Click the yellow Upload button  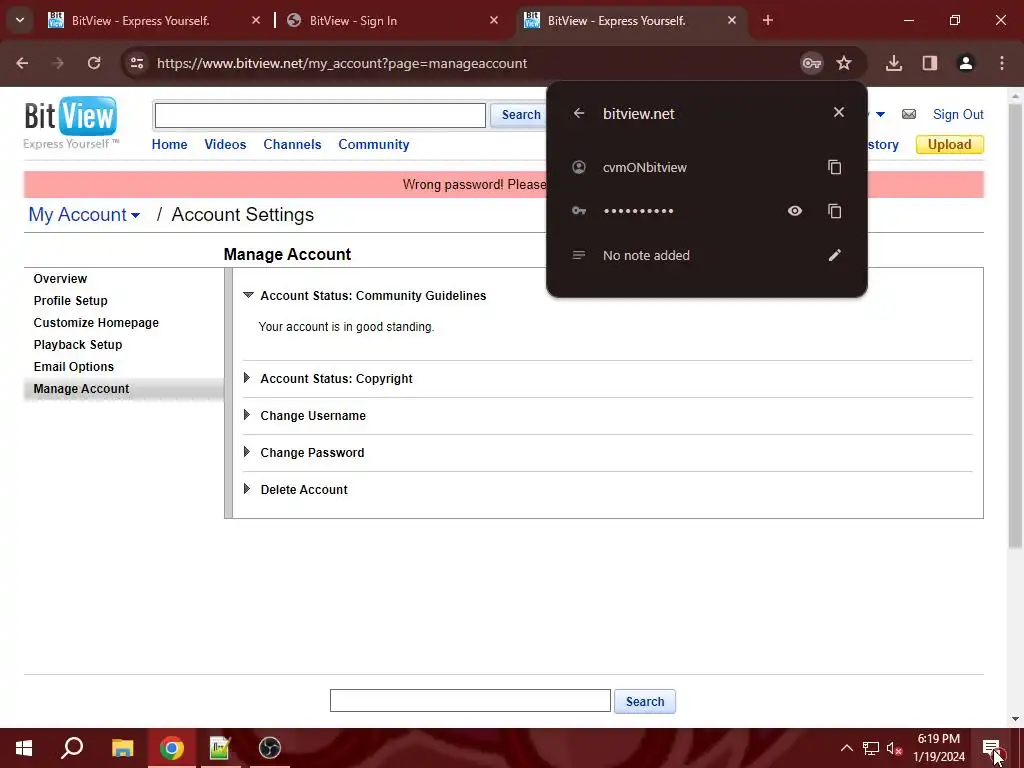pos(950,144)
